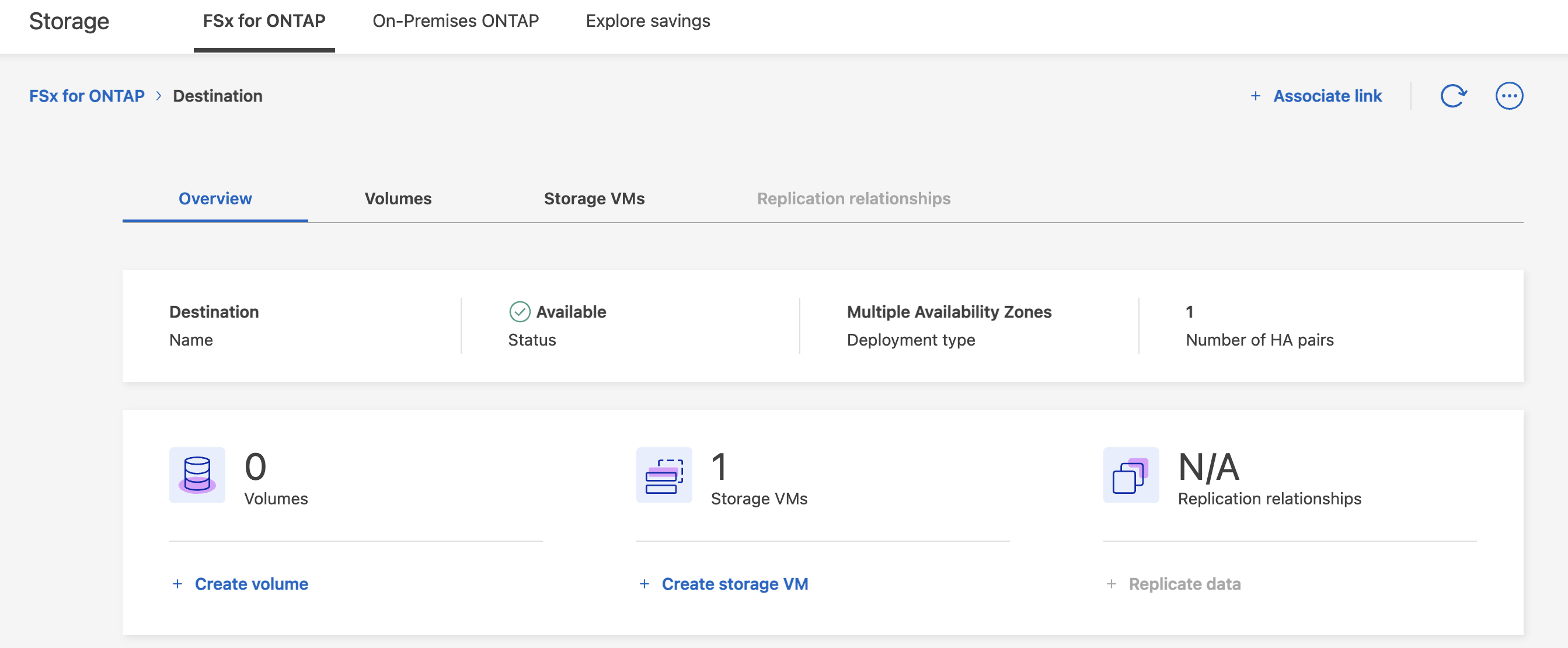
Task: Open the Explore savings tab
Action: (x=647, y=20)
